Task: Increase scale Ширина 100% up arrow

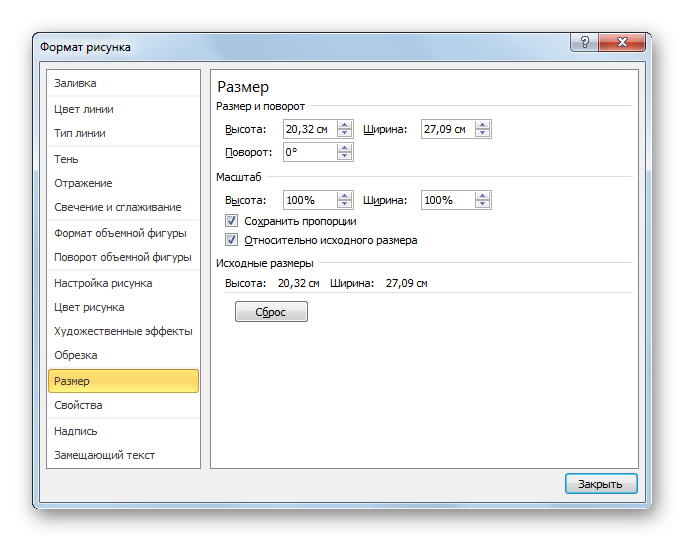Action: point(483,196)
